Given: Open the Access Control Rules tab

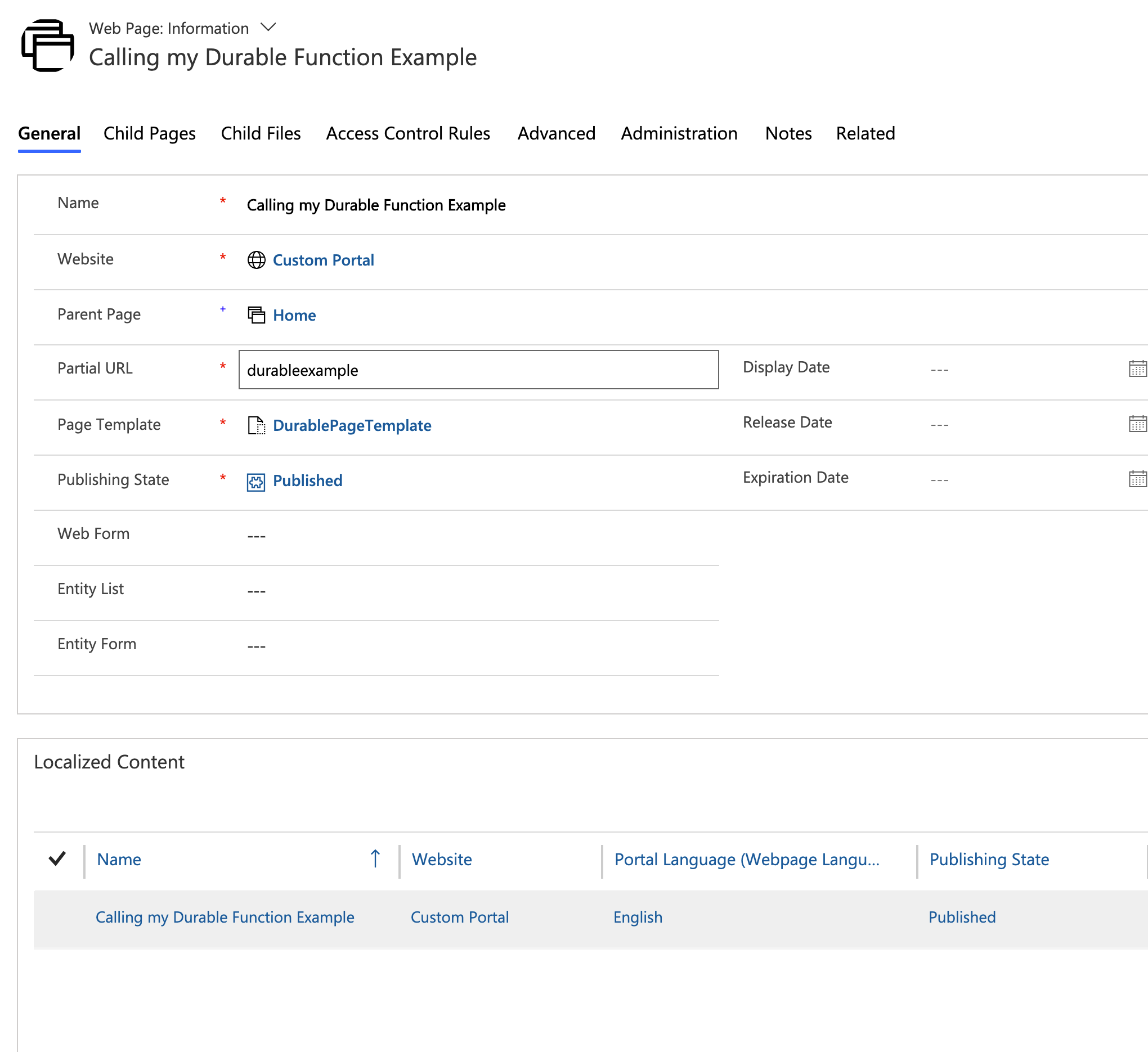Looking at the screenshot, I should pos(408,133).
